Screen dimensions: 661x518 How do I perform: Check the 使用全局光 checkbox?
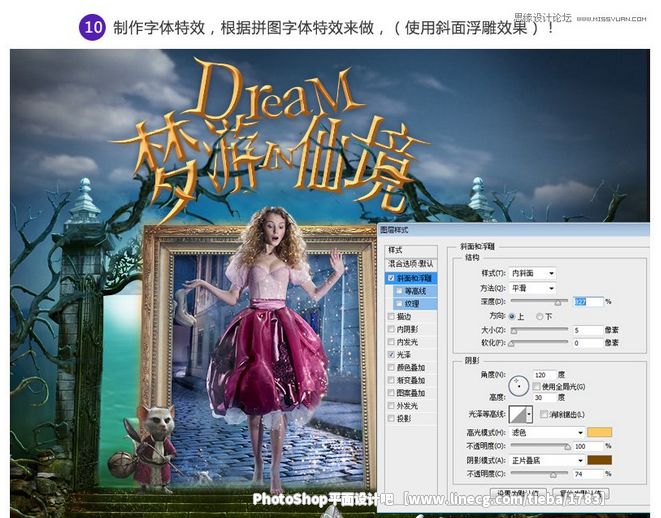pos(536,386)
